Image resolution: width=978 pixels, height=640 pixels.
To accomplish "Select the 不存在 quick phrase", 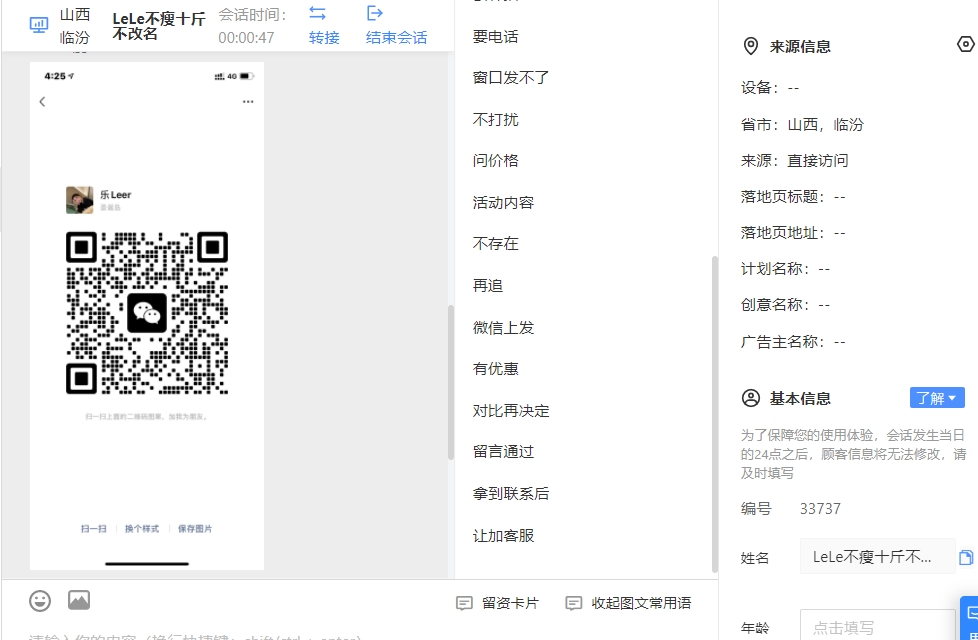I will pos(495,243).
